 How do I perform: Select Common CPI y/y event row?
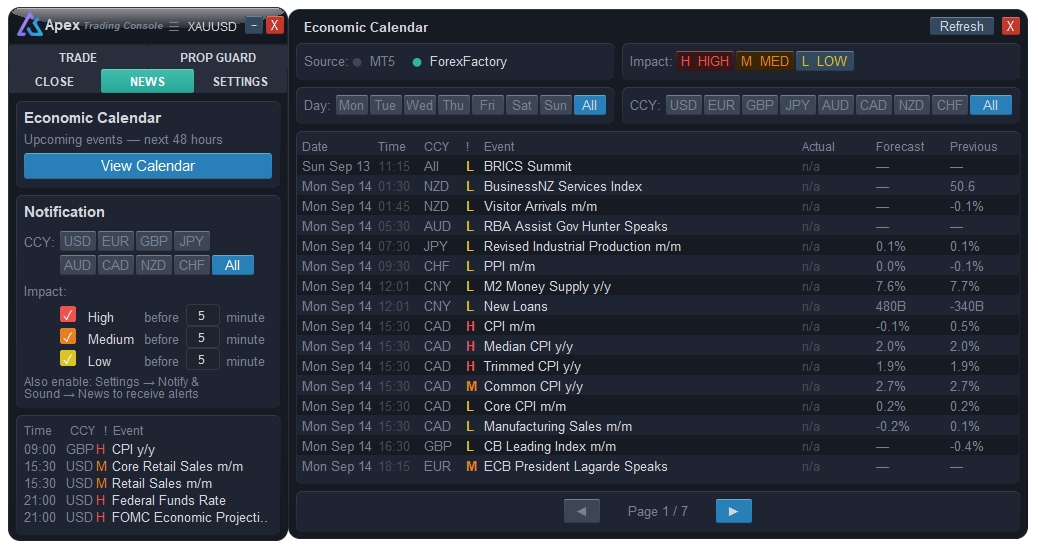pos(658,387)
